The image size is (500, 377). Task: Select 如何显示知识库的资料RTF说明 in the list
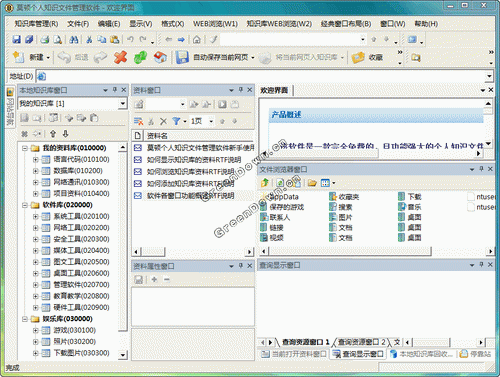pos(194,160)
